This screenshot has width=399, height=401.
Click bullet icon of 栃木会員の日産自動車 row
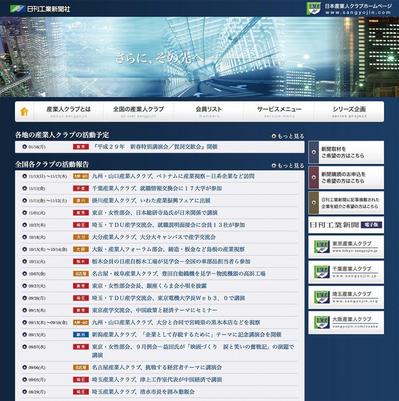[x=24, y=262]
